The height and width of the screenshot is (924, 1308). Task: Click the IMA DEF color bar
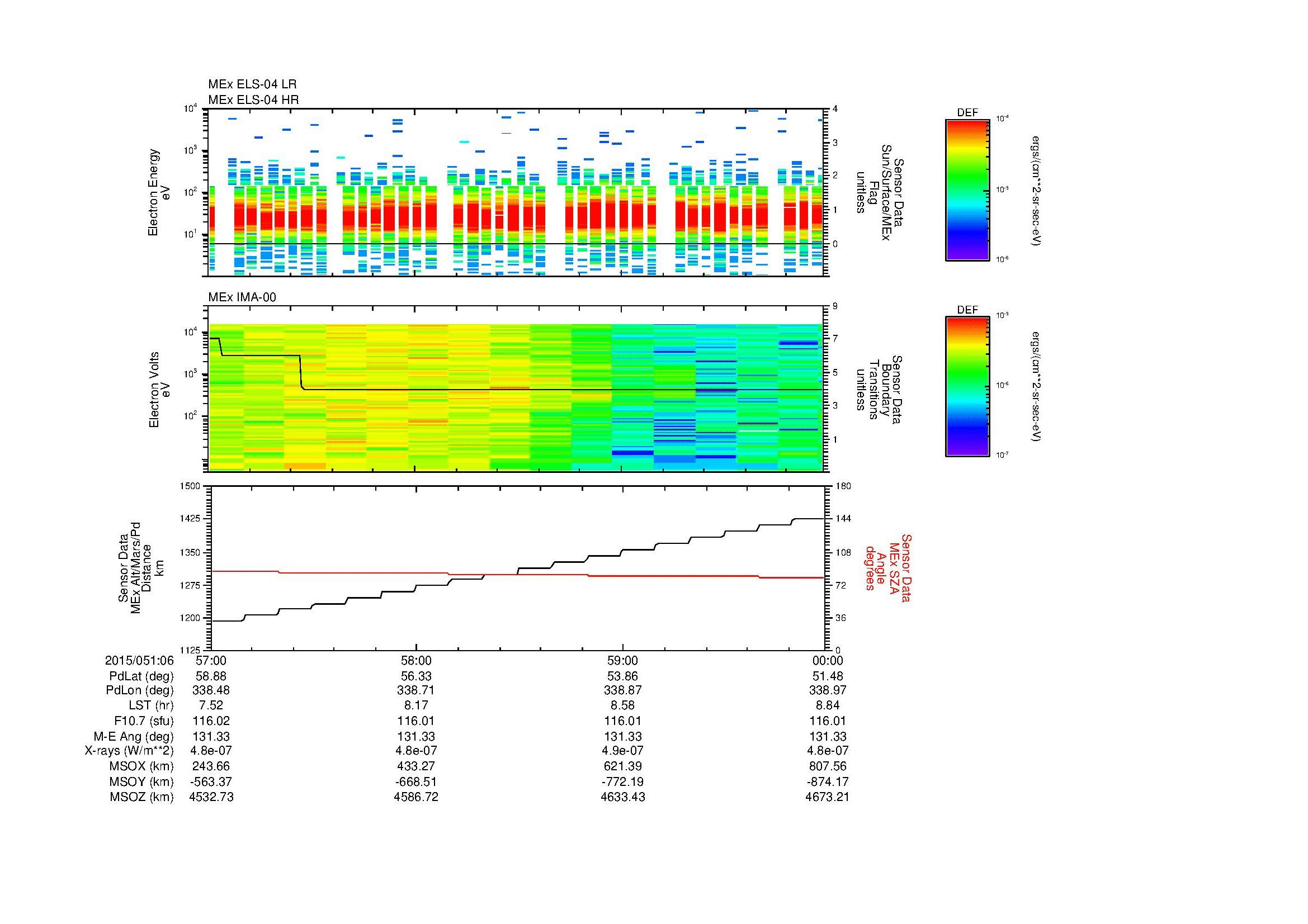point(967,387)
